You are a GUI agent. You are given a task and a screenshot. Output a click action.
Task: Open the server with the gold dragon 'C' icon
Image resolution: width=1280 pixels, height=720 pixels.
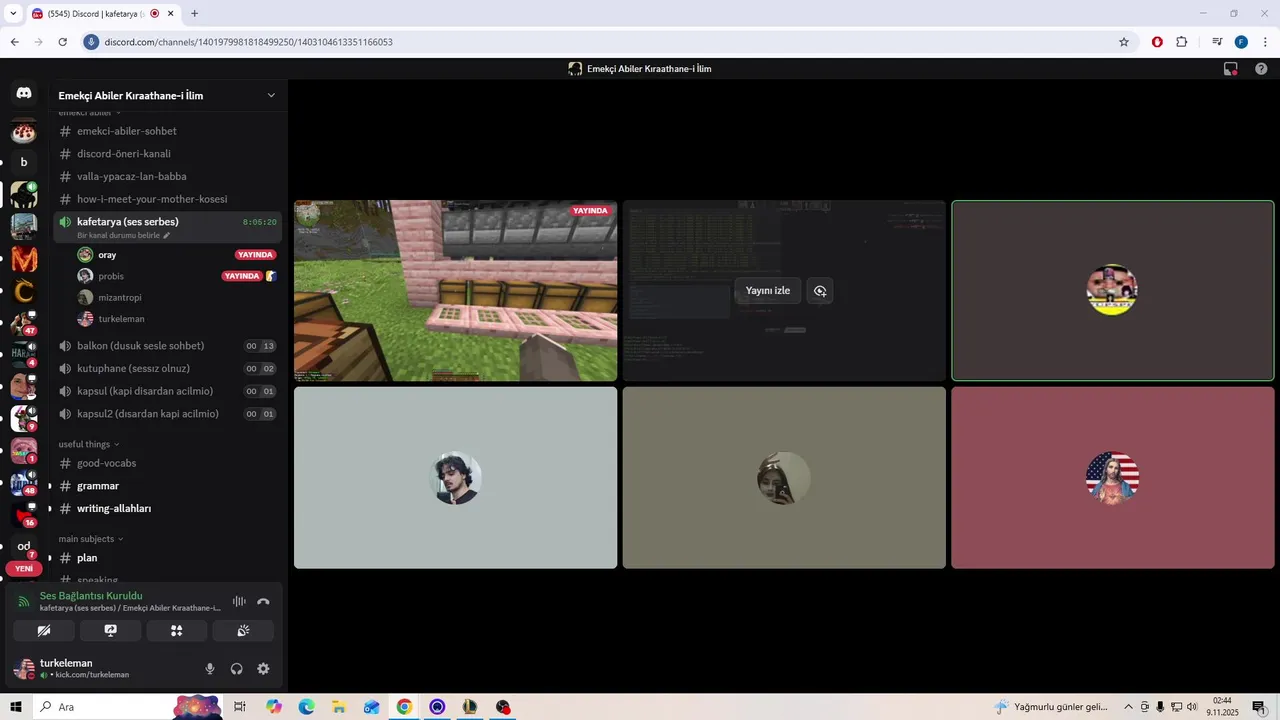[x=24, y=292]
